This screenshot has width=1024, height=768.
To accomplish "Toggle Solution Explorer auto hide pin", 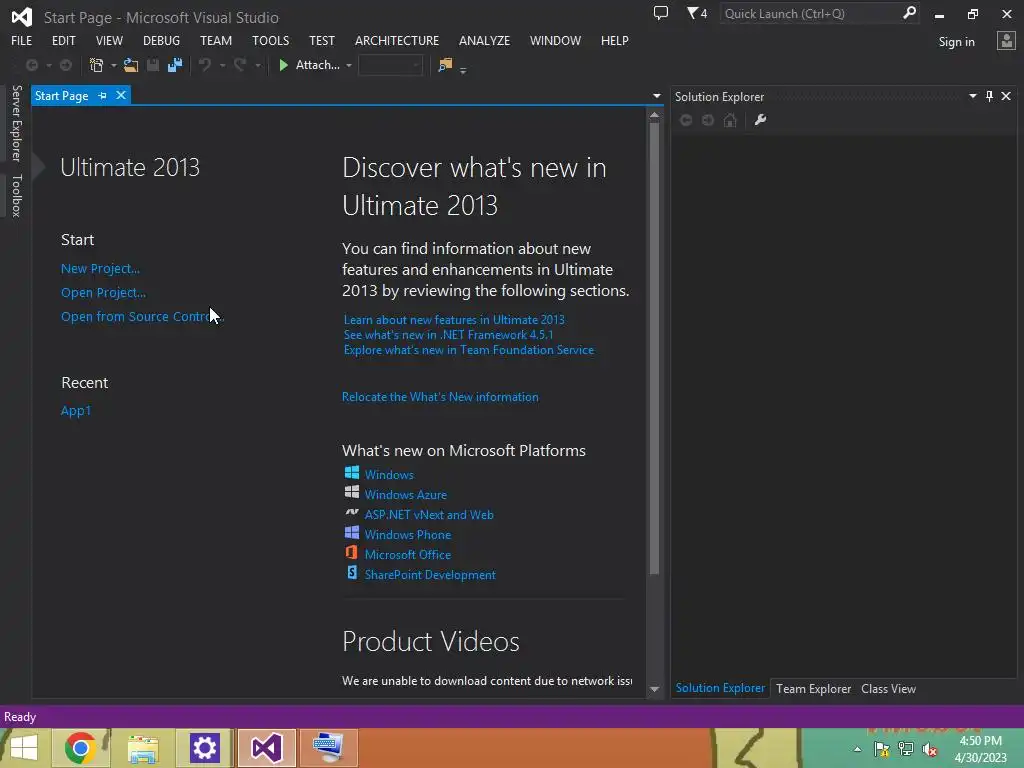I will [989, 96].
